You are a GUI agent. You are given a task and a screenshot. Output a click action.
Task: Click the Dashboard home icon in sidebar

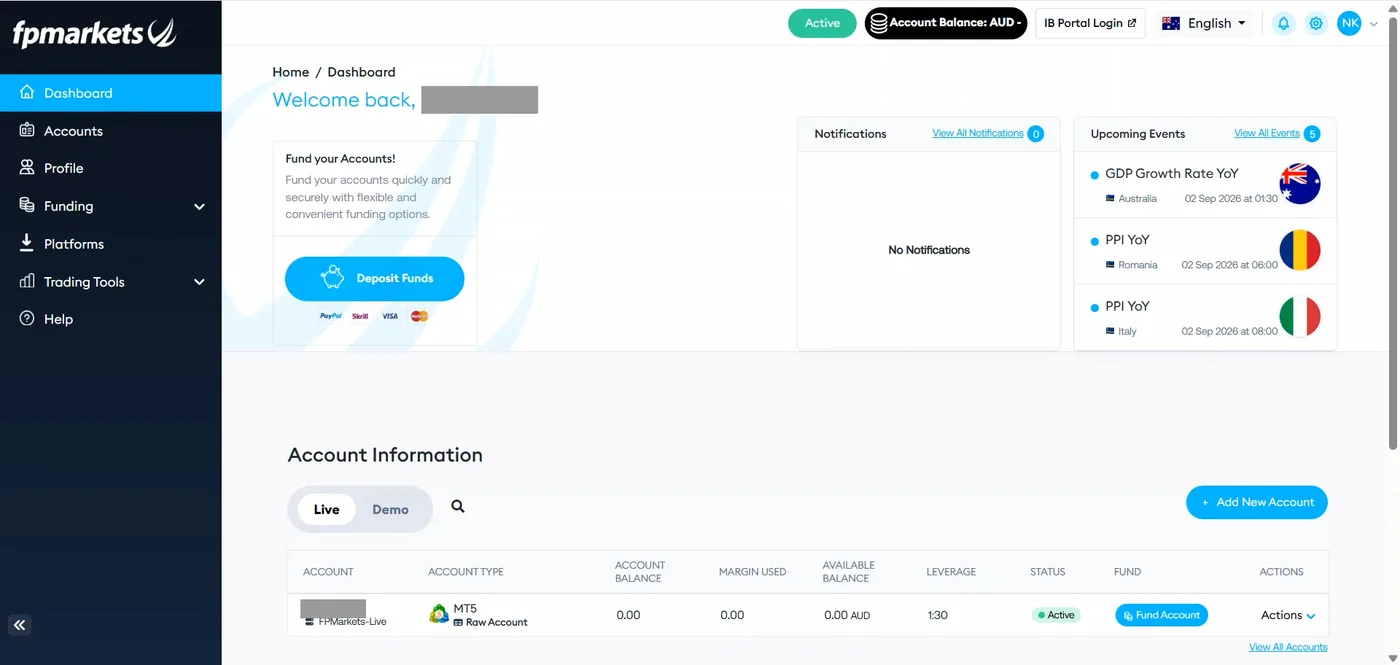point(27,92)
